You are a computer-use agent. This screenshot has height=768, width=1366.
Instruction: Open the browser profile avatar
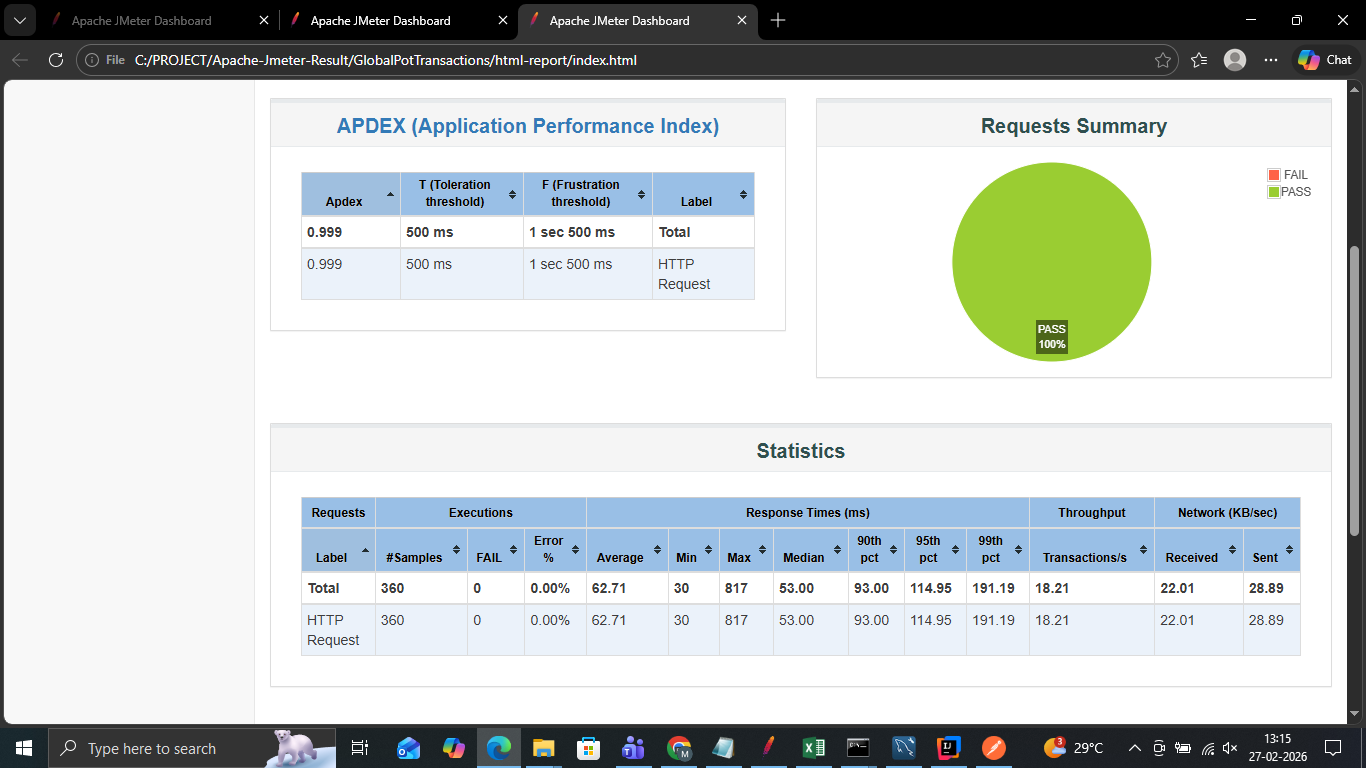1235,60
